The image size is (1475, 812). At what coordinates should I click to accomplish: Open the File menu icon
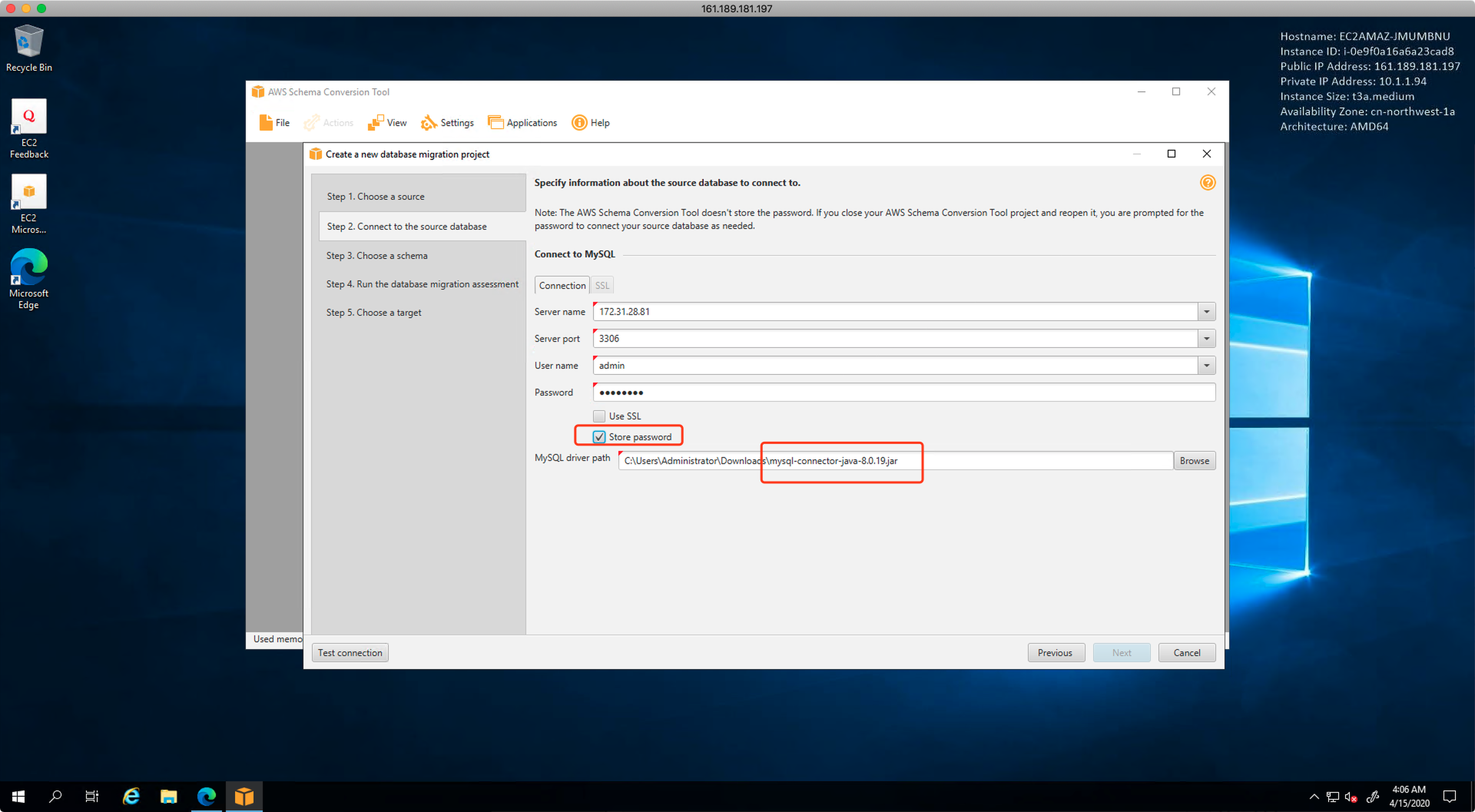(x=266, y=123)
